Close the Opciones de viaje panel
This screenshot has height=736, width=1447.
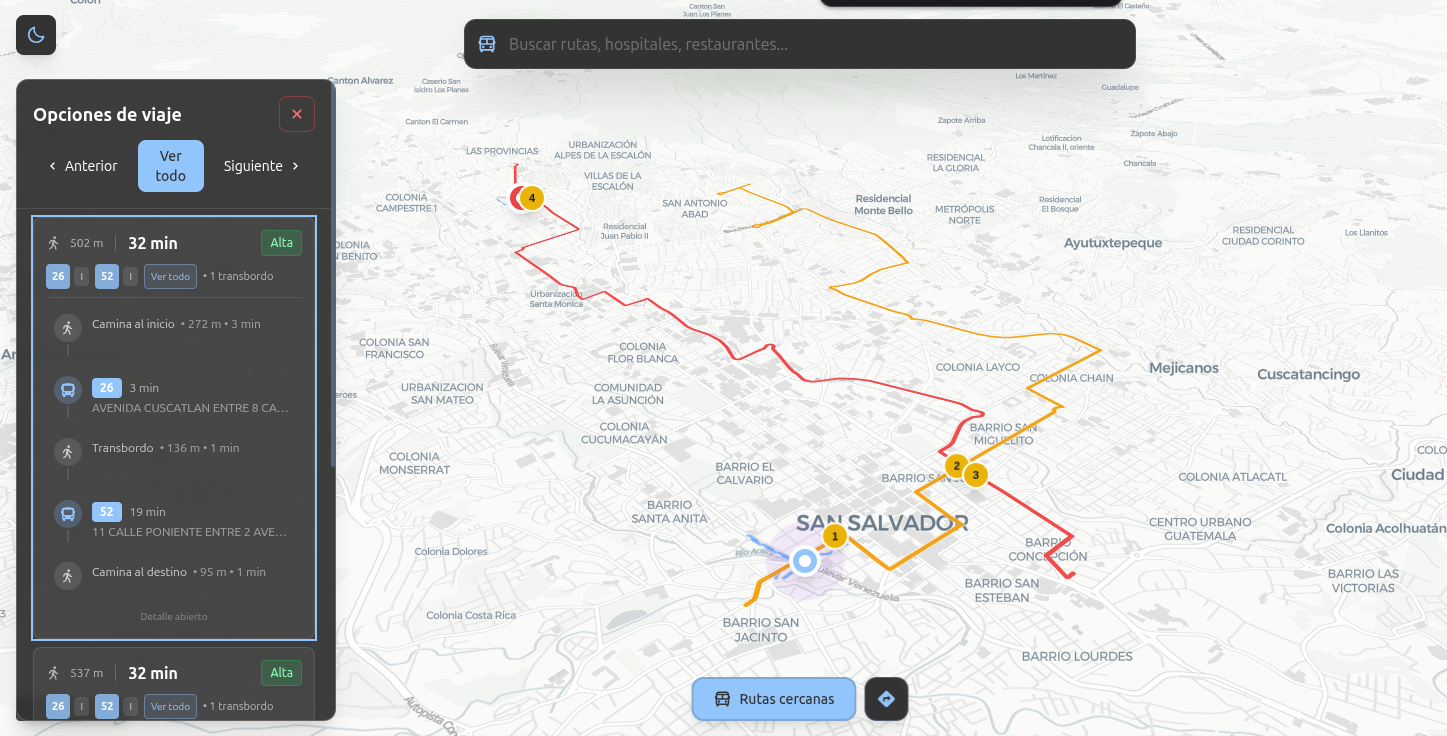point(297,114)
